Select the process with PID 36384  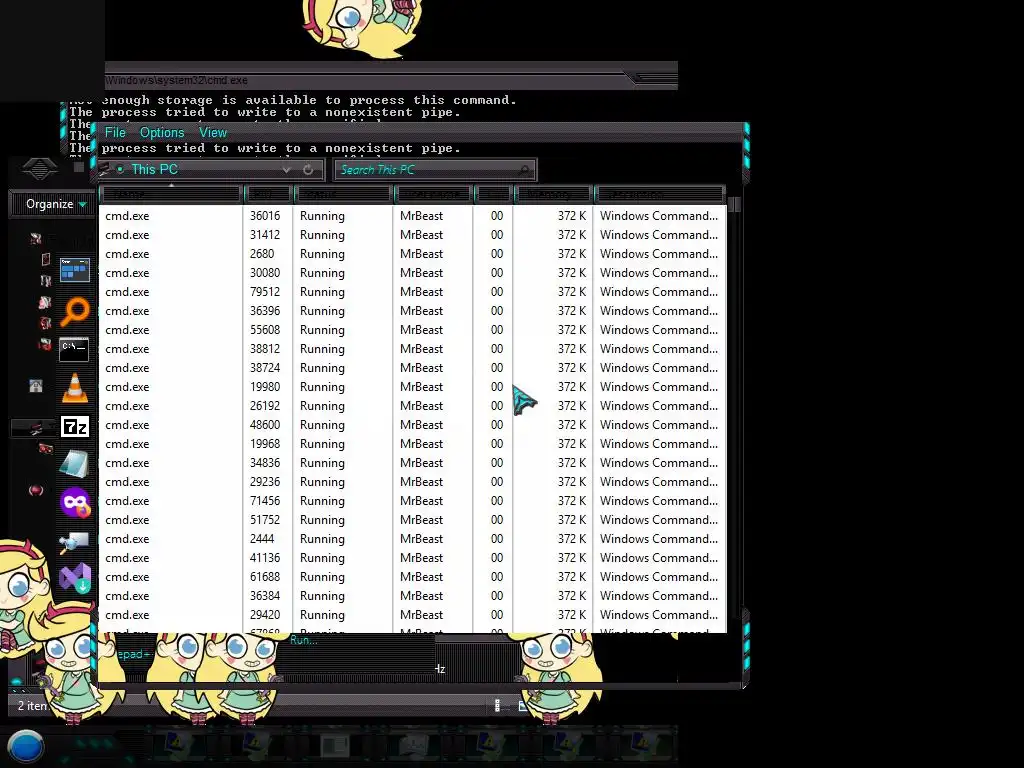click(x=413, y=596)
